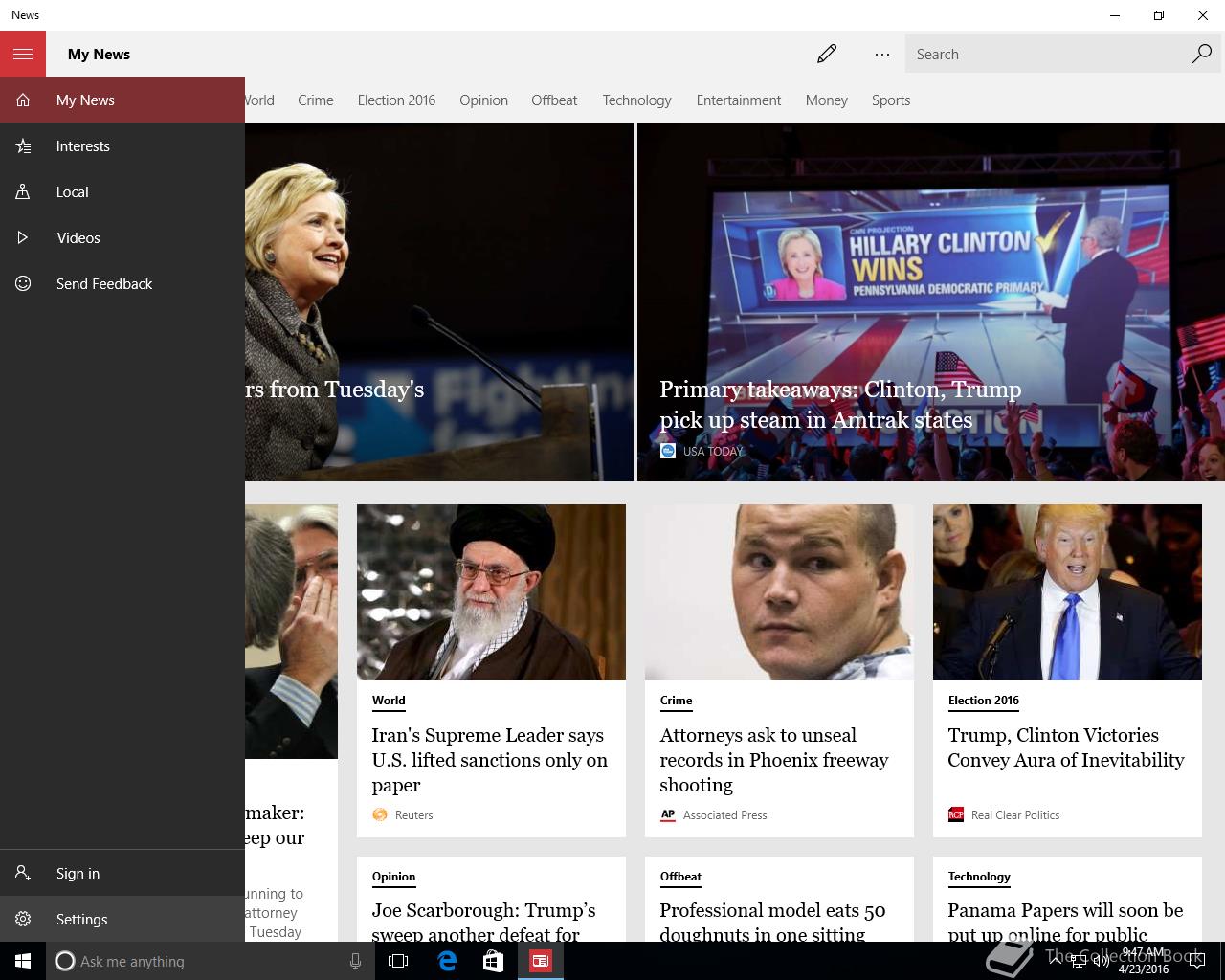Open the Interests star icon
This screenshot has height=980, width=1225.
point(23,145)
